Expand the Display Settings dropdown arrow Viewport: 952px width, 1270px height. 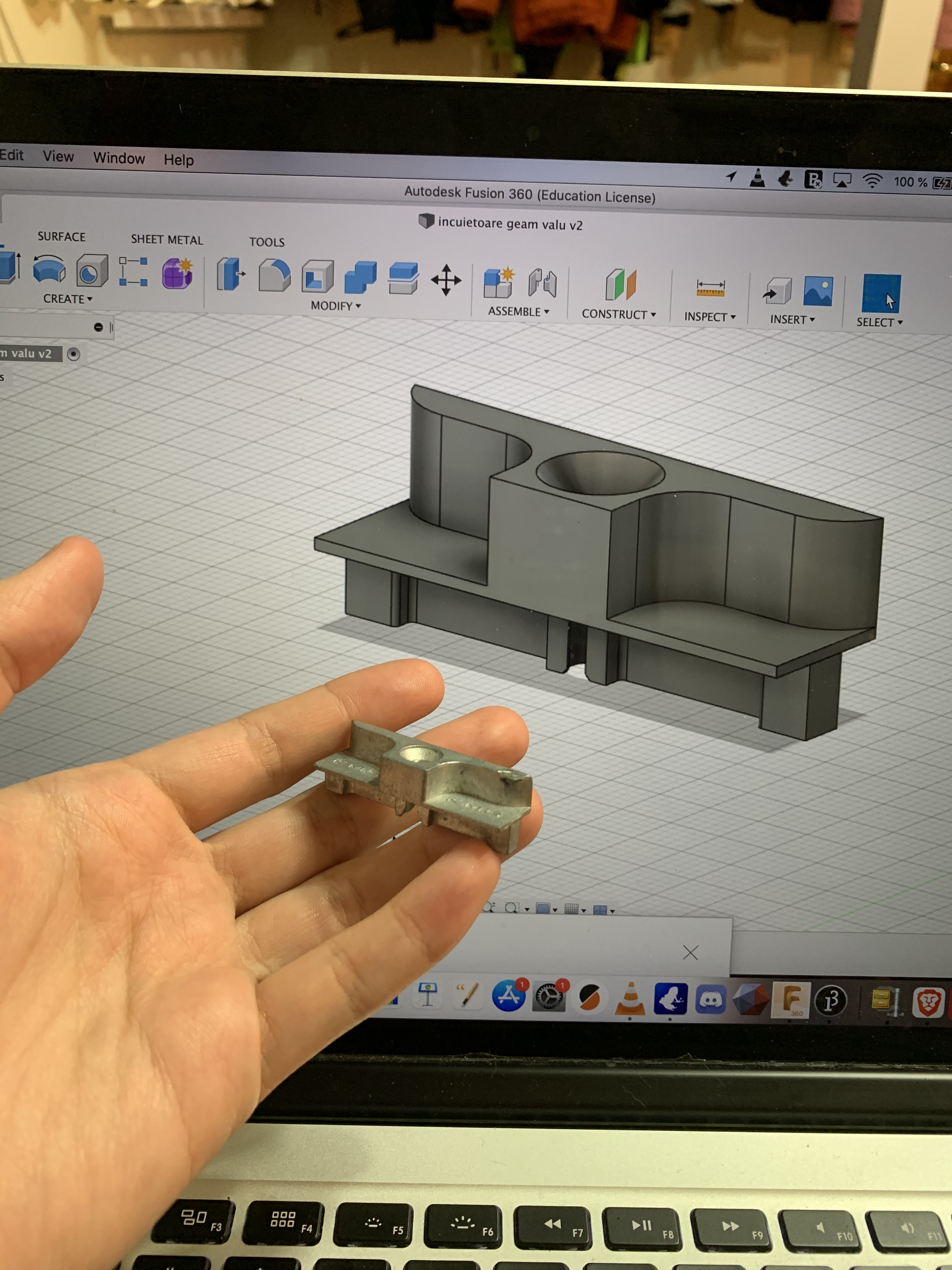pos(555,910)
